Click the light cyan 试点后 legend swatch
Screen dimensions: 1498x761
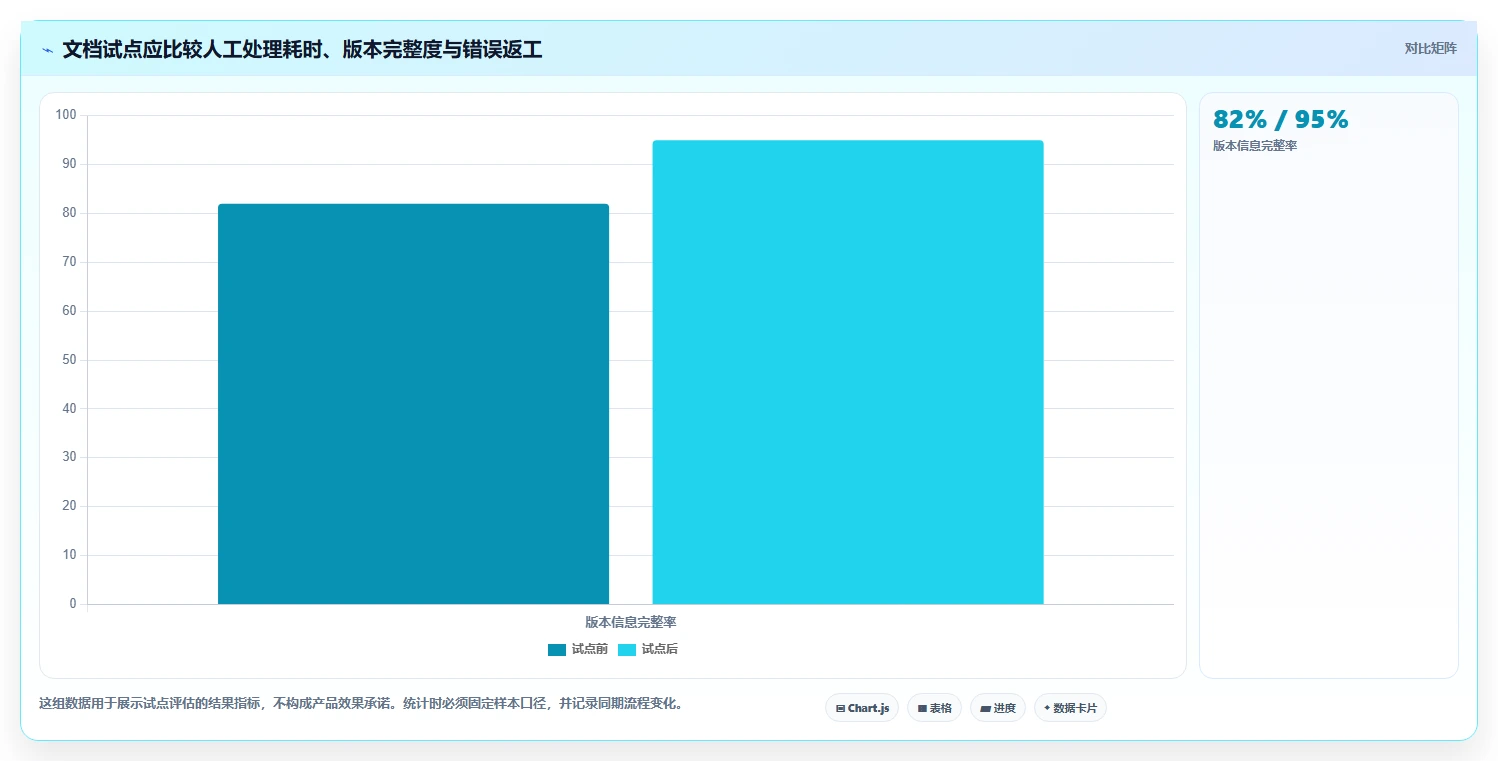627,650
